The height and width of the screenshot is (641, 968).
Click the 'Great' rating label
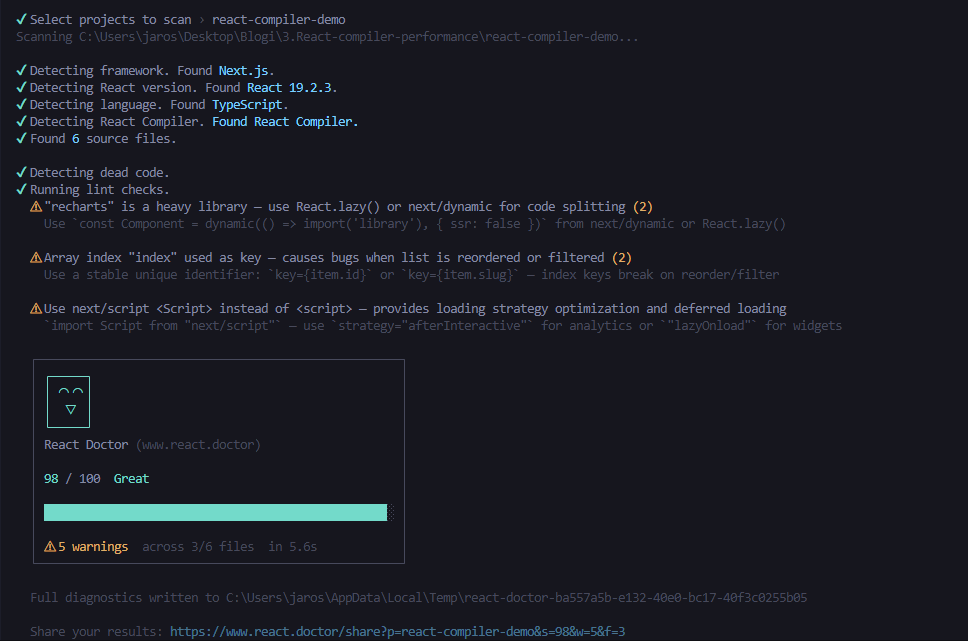pos(131,479)
